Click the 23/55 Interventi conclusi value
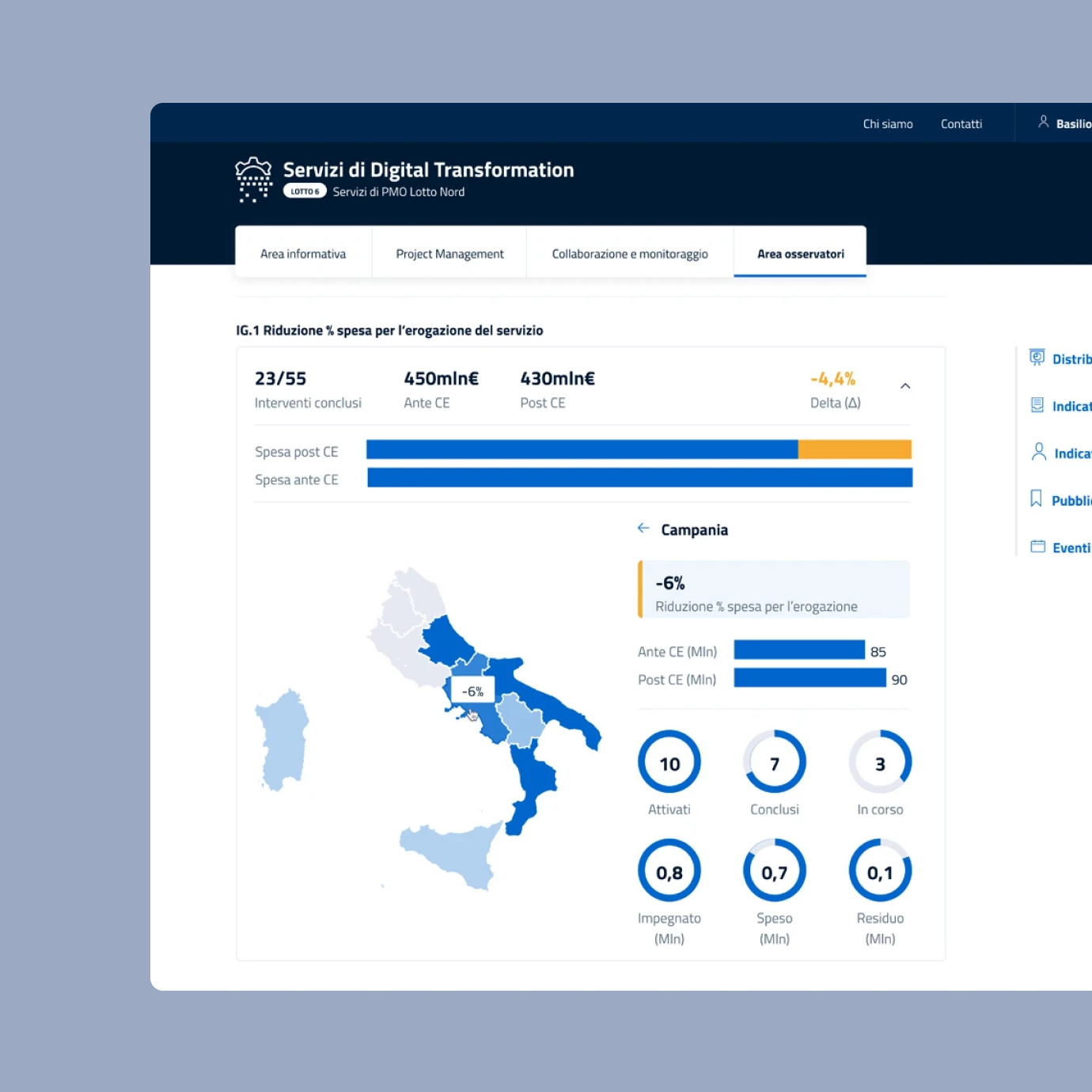Screen dimensions: 1092x1092 pos(280,378)
